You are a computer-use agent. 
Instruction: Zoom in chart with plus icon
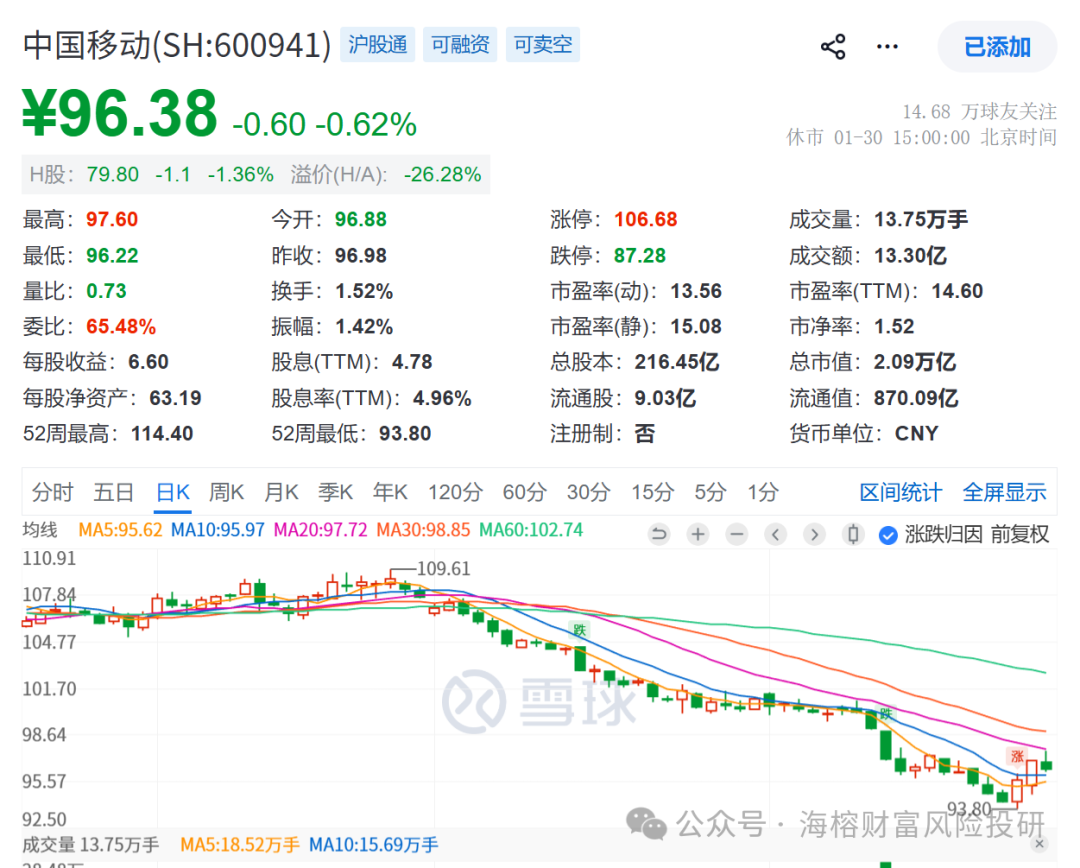[698, 534]
